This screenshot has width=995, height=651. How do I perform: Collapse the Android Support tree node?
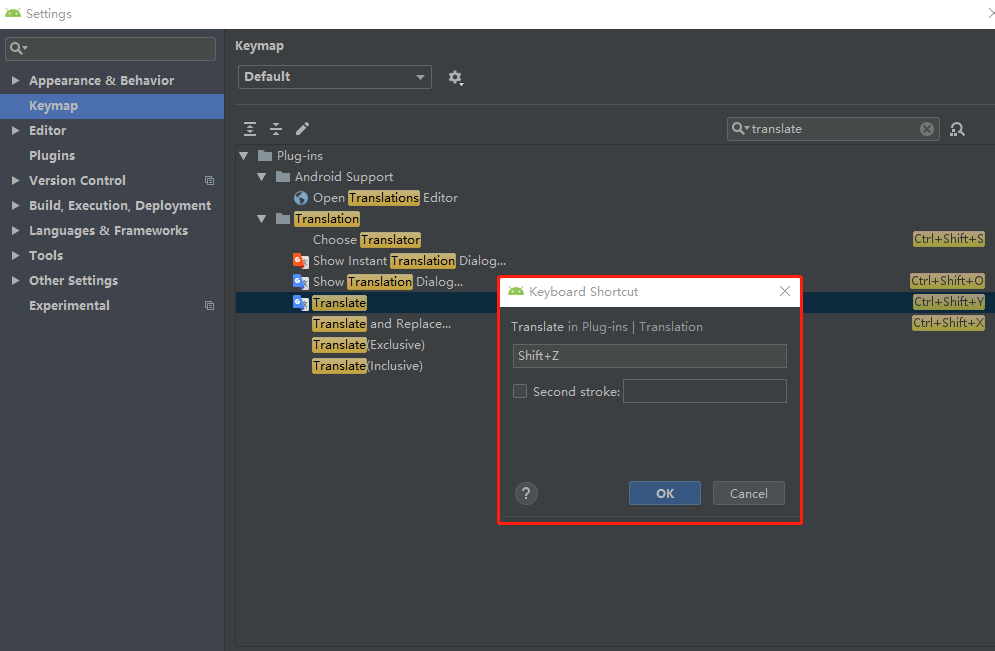point(261,176)
